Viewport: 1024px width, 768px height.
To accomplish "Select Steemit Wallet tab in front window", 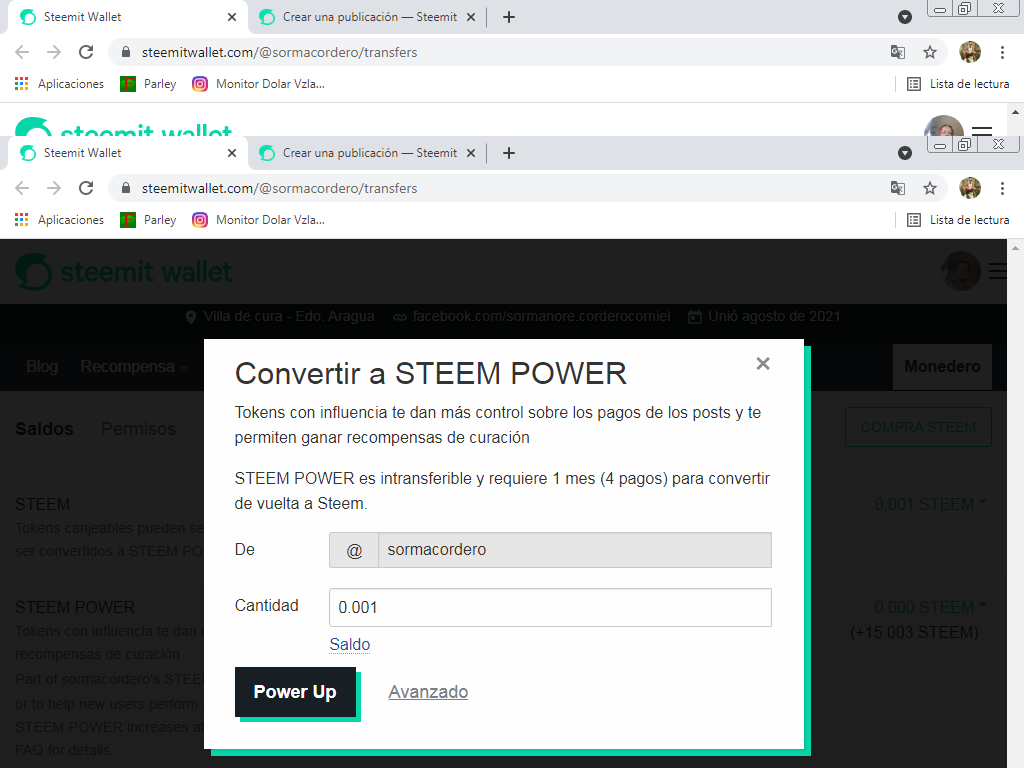I will [x=127, y=153].
